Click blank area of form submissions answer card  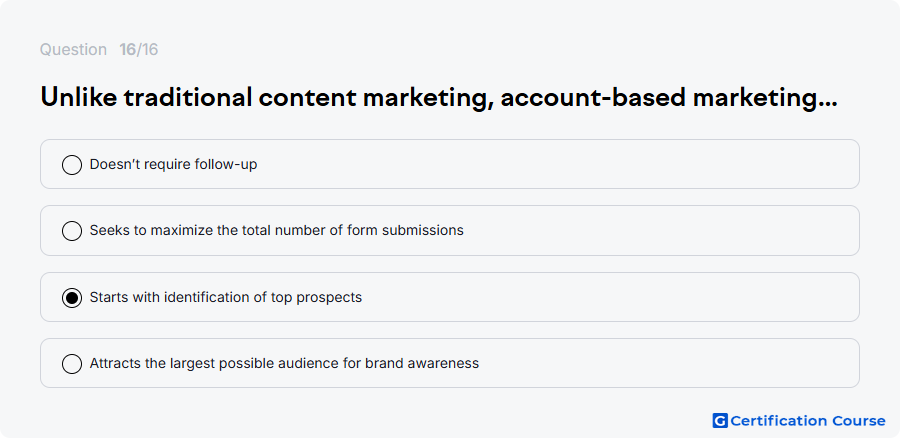[x=660, y=230]
